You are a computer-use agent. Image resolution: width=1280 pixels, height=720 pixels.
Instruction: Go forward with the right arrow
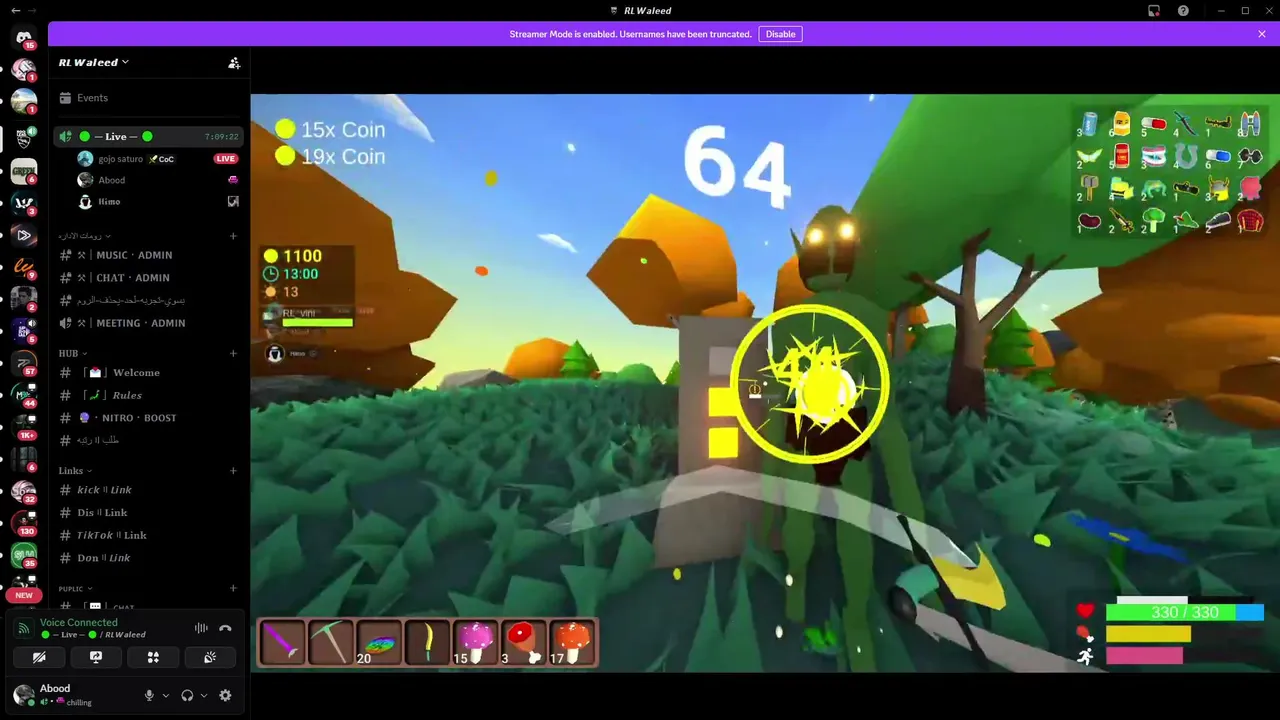click(33, 10)
